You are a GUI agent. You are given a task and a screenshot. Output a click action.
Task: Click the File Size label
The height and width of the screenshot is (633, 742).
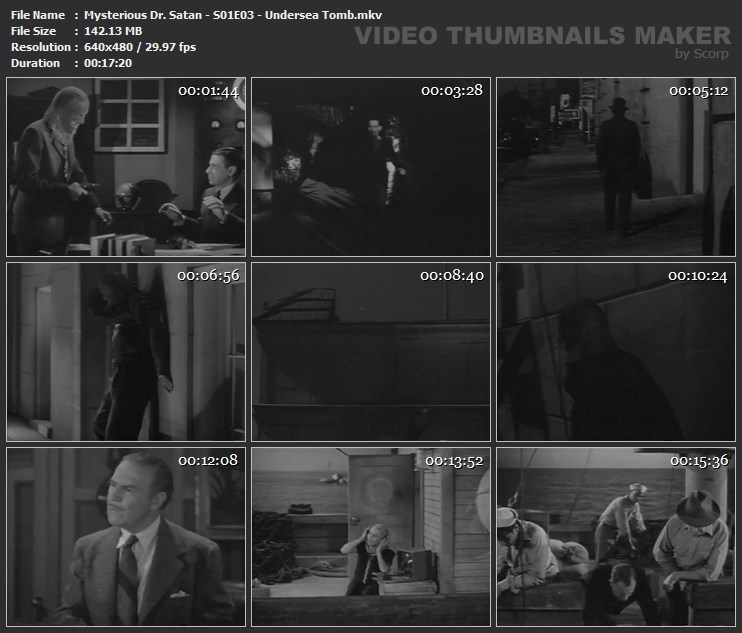coord(33,31)
